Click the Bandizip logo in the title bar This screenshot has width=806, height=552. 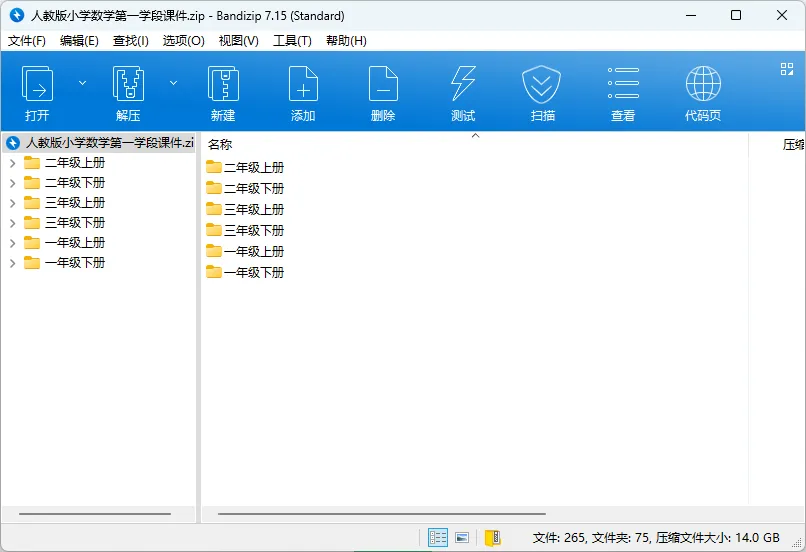pyautogui.click(x=17, y=15)
